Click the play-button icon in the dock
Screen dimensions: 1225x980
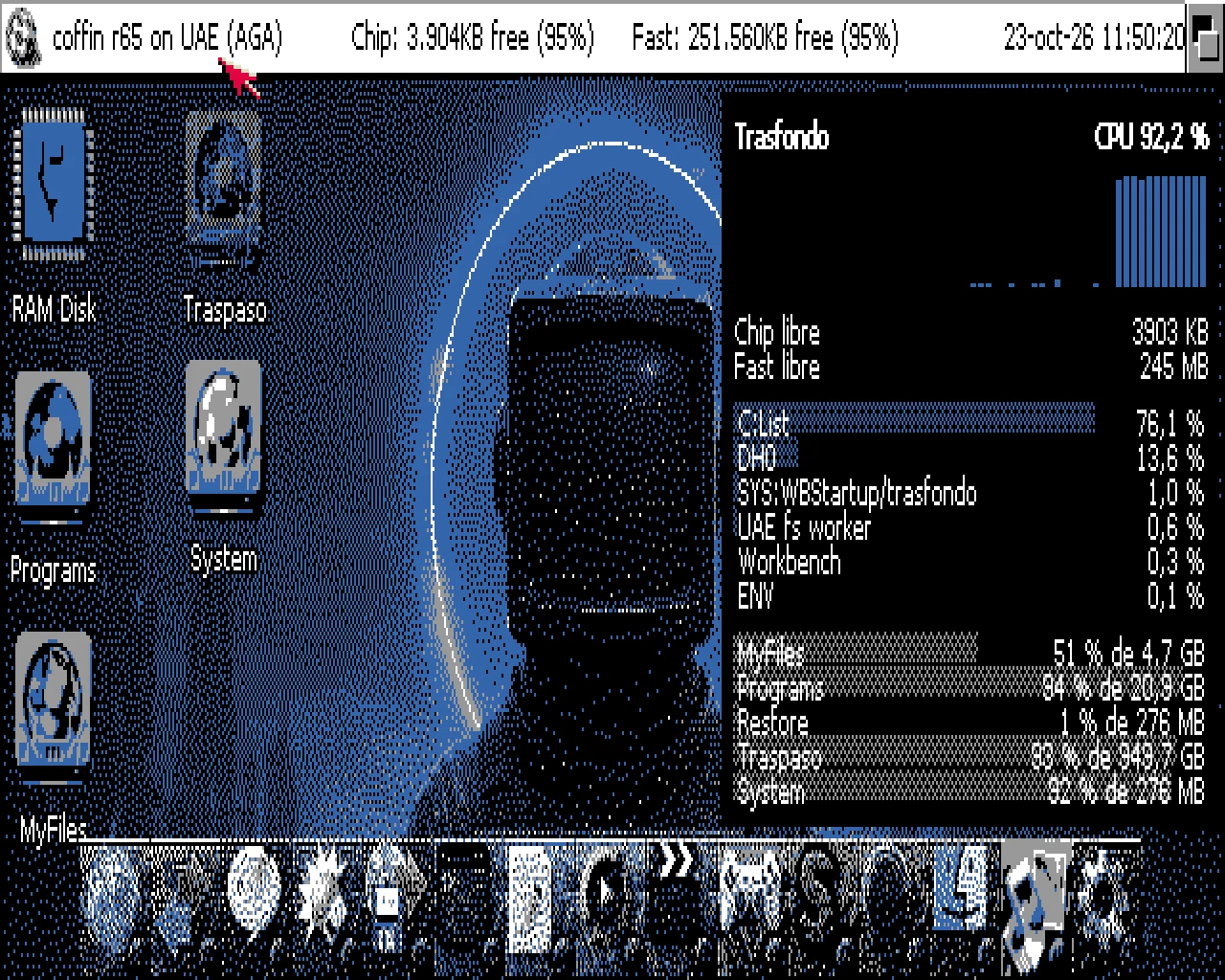point(609,897)
